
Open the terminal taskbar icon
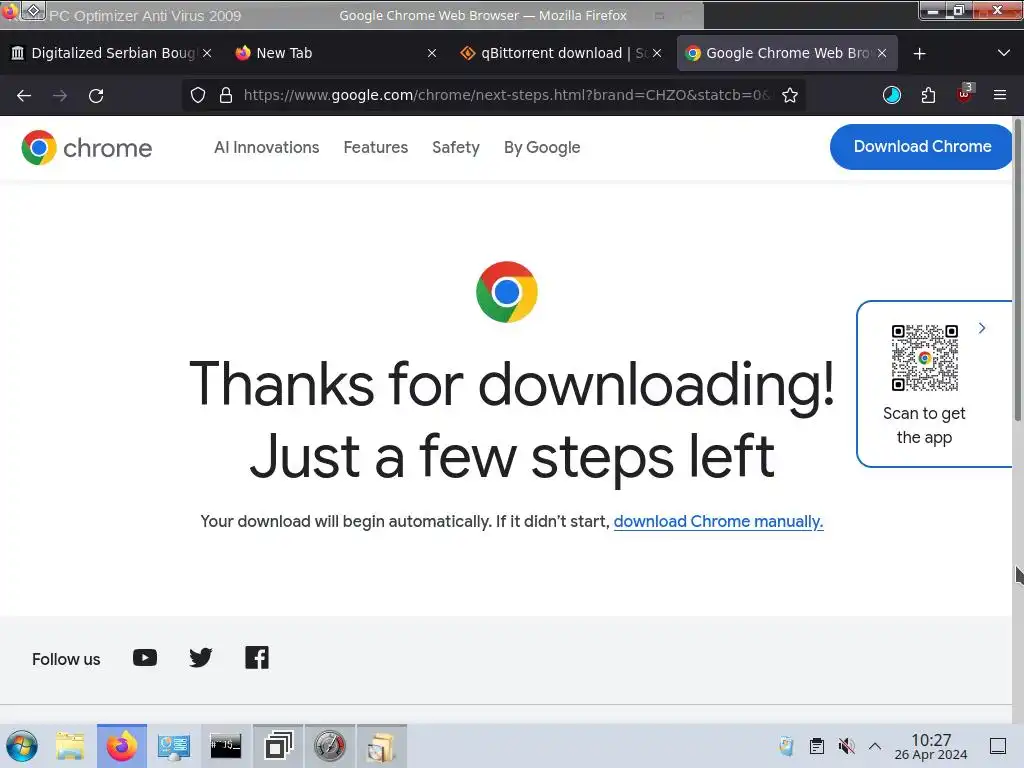point(225,746)
